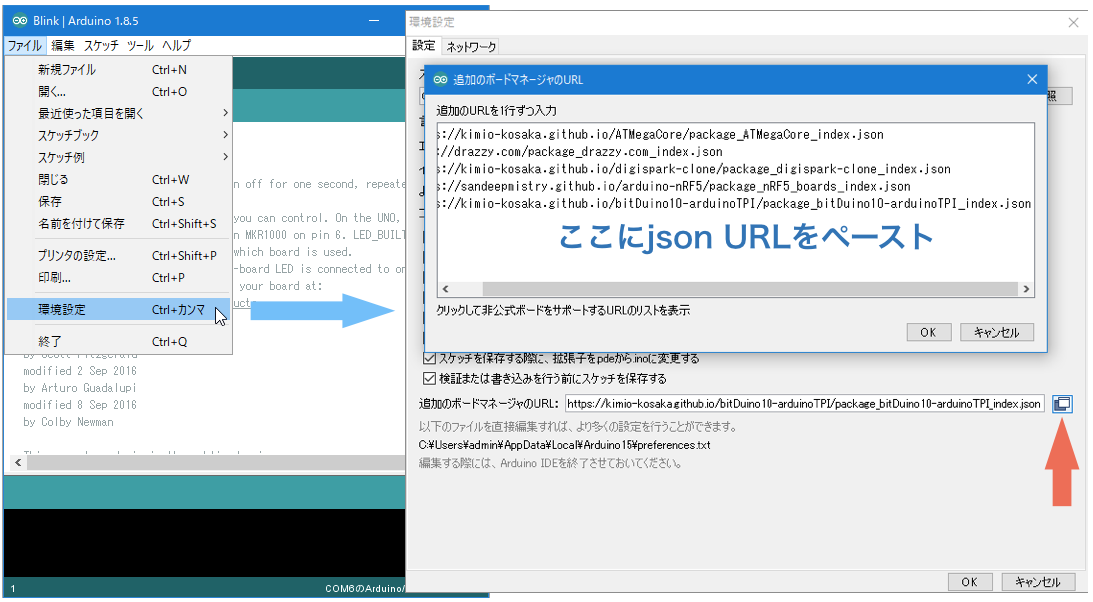The image size is (1093, 602).
Task: Choose 閉じる from the File menu
Action: pyautogui.click(x=119, y=180)
